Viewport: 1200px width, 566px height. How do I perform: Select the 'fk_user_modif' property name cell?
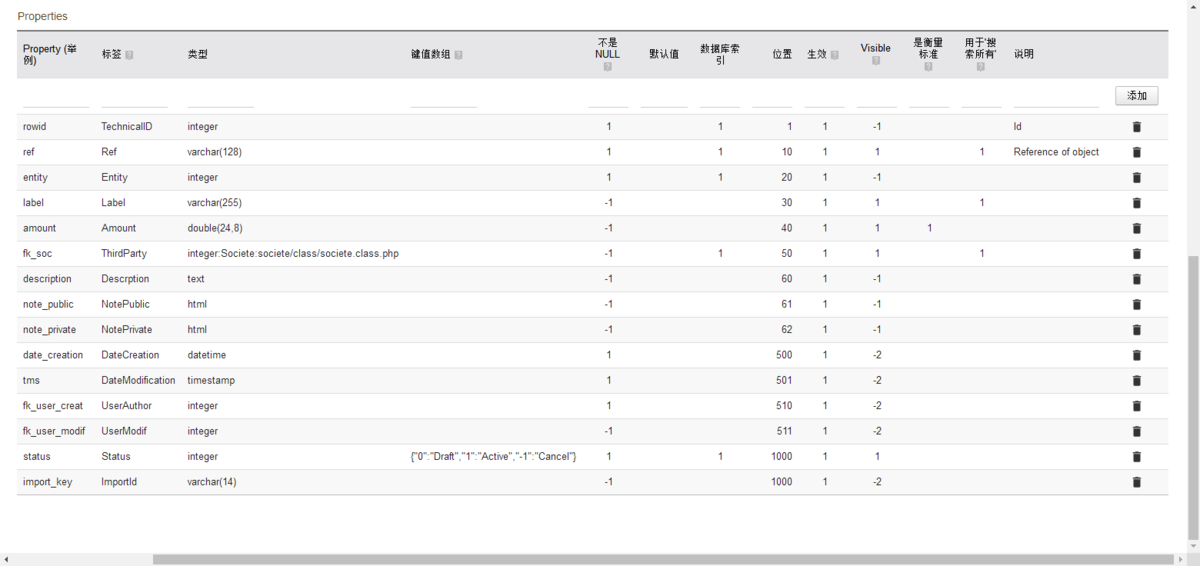[x=54, y=431]
